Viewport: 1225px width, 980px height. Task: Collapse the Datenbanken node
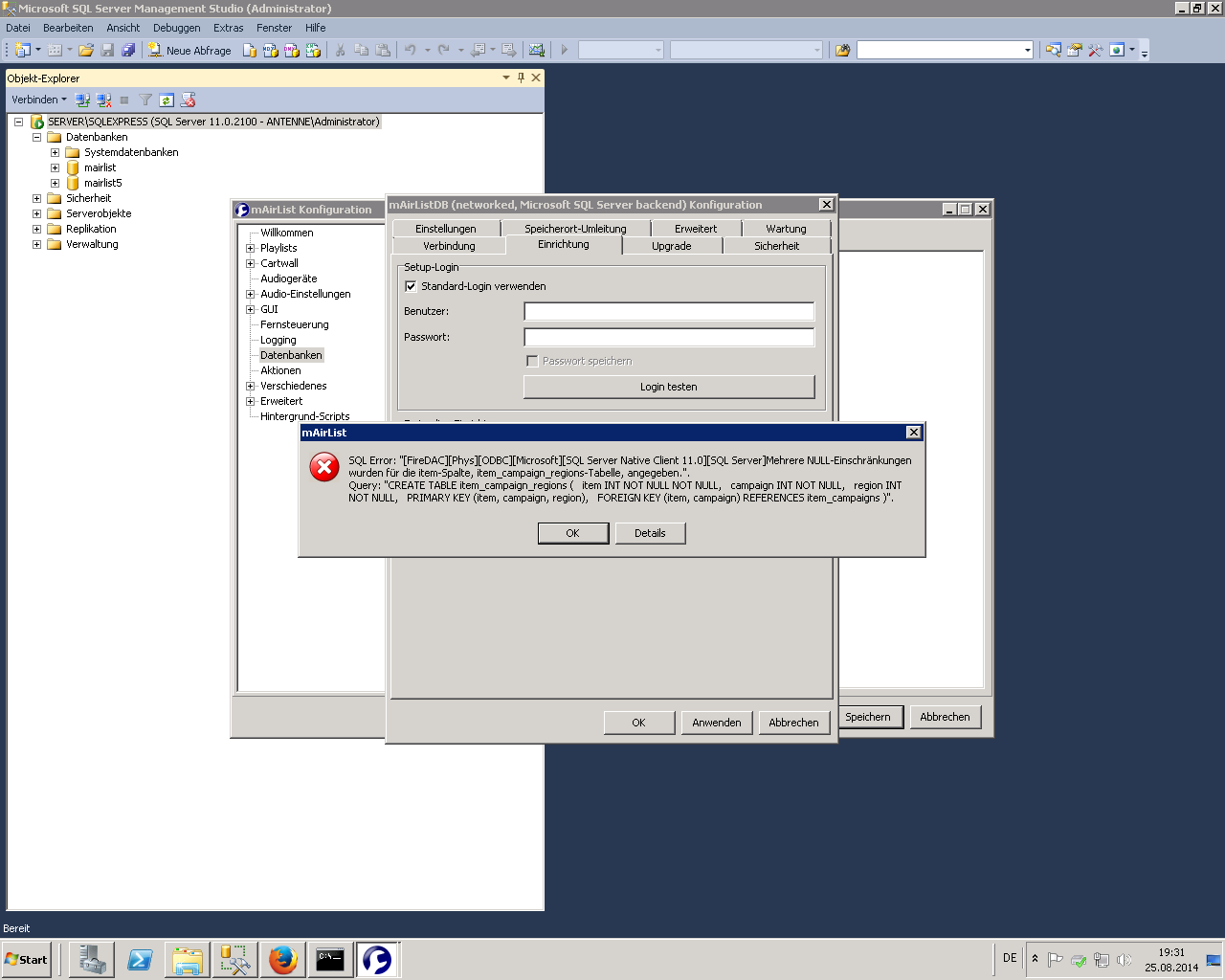(36, 137)
